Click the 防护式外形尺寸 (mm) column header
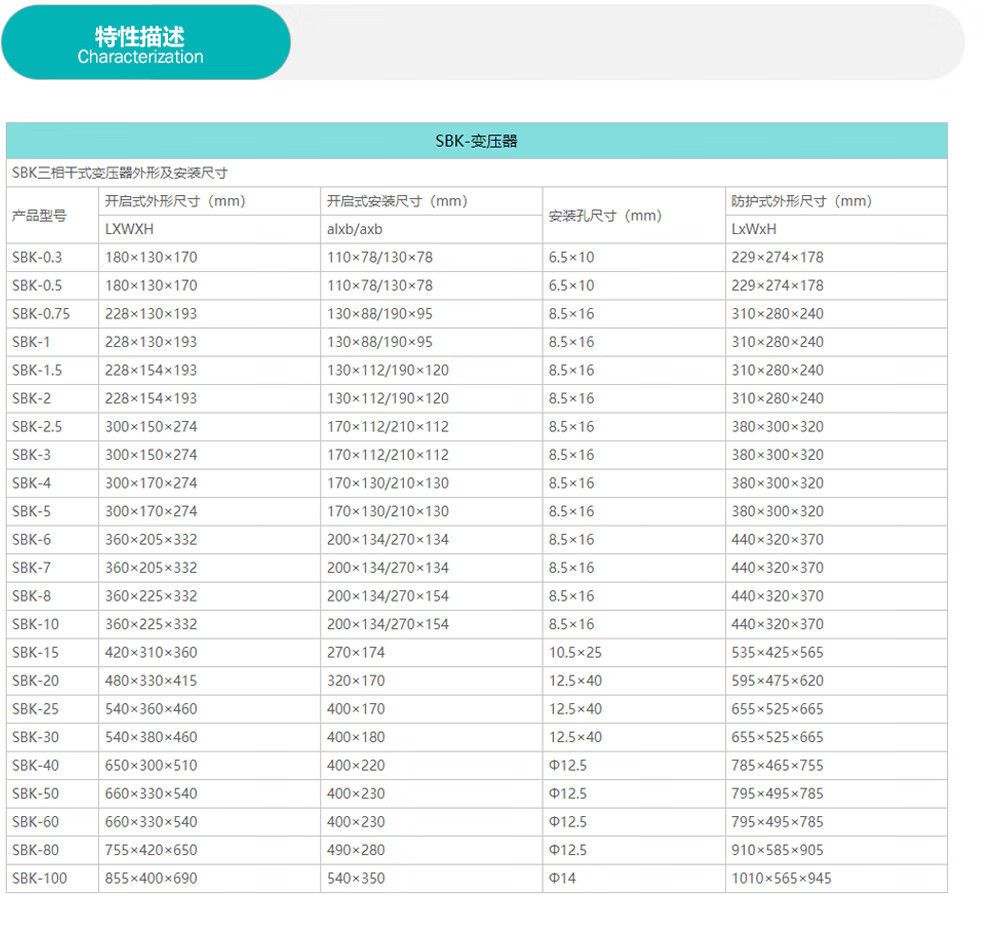990x933 pixels. click(802, 201)
